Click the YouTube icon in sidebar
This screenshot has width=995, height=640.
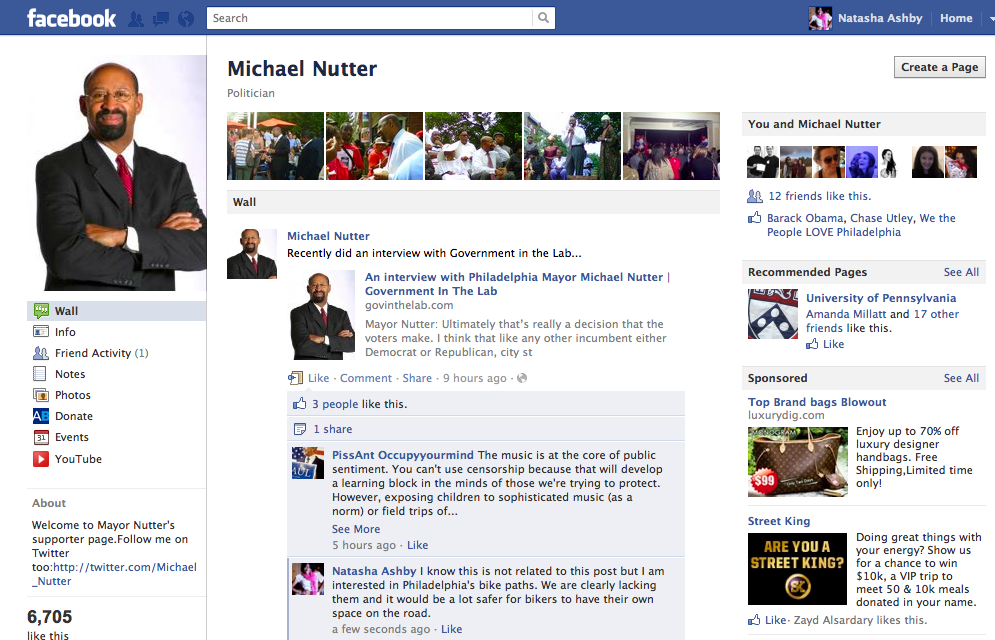click(x=41, y=459)
